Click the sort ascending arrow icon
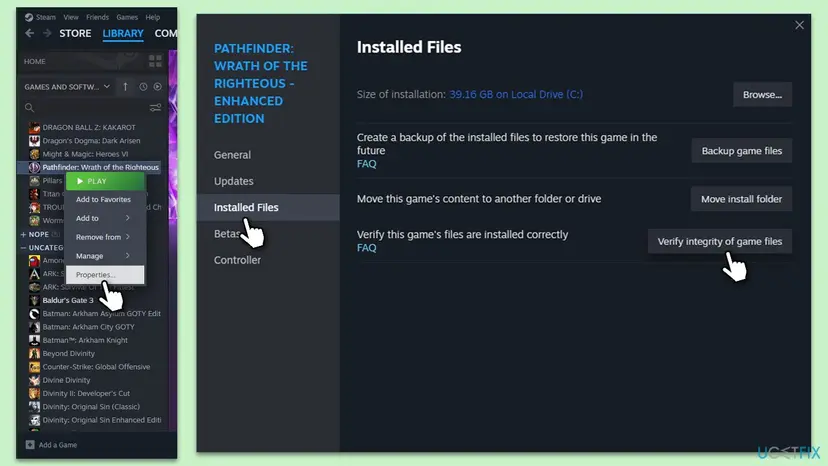The image size is (828, 466). pyautogui.click(x=125, y=87)
